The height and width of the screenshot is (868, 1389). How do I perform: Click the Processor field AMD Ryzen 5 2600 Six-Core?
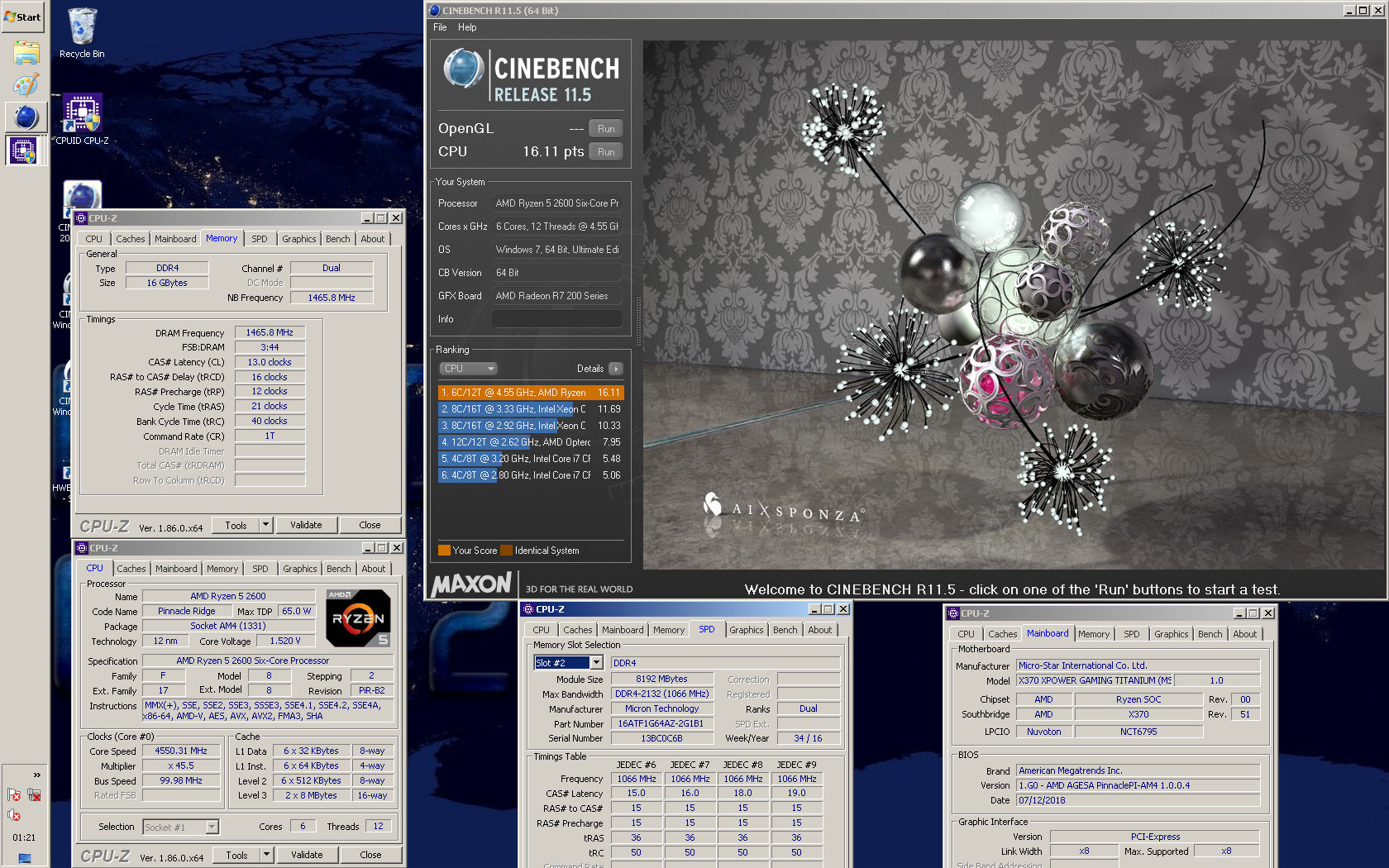tap(556, 203)
